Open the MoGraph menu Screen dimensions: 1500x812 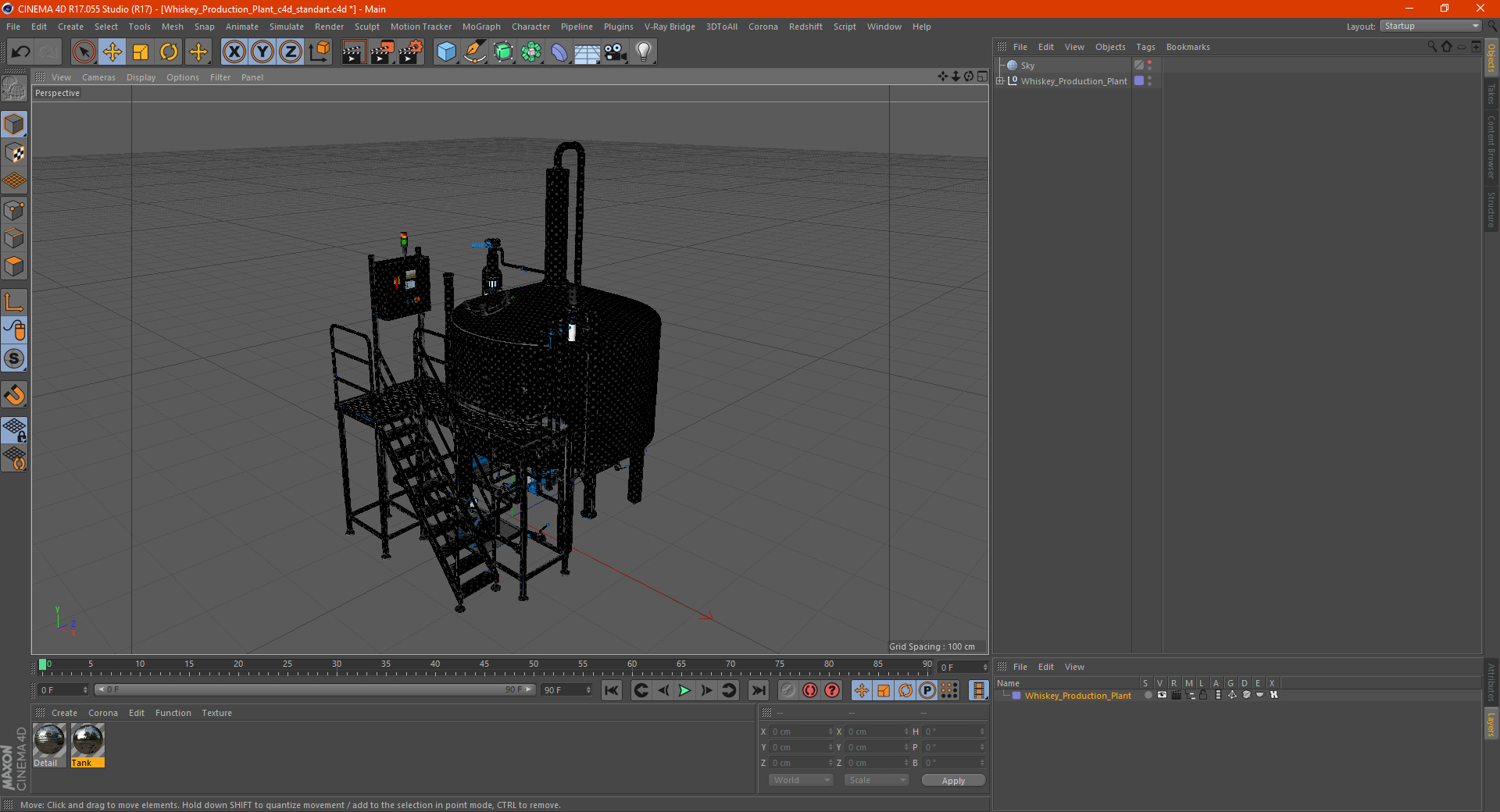[481, 27]
